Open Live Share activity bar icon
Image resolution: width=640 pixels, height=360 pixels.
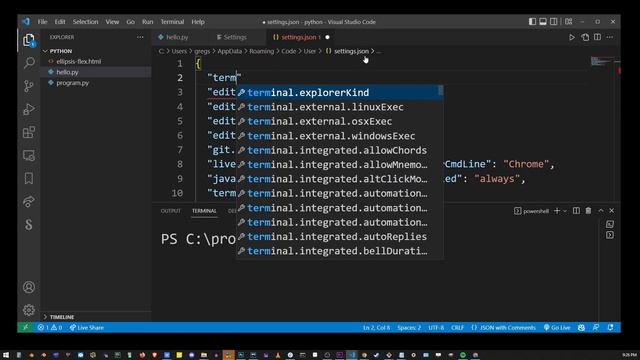(29, 201)
